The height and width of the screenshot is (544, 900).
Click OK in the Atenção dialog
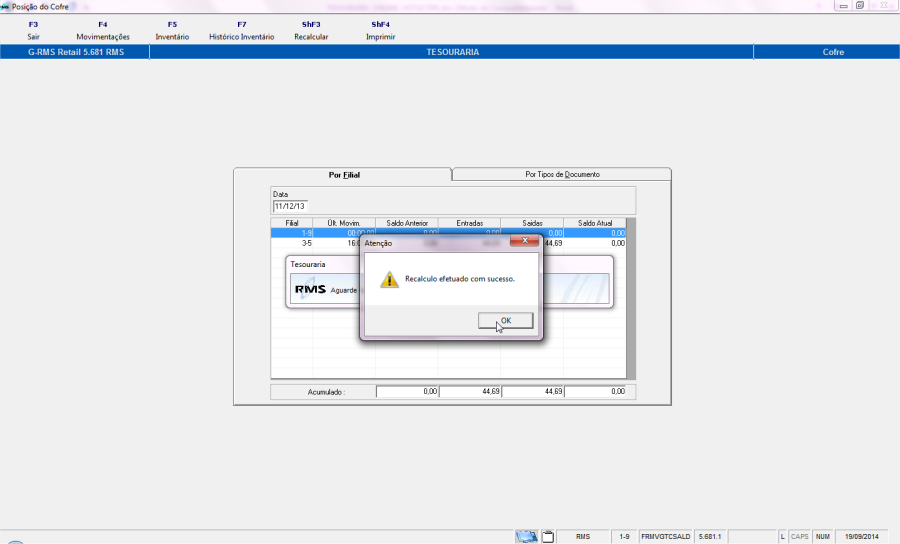tap(506, 321)
